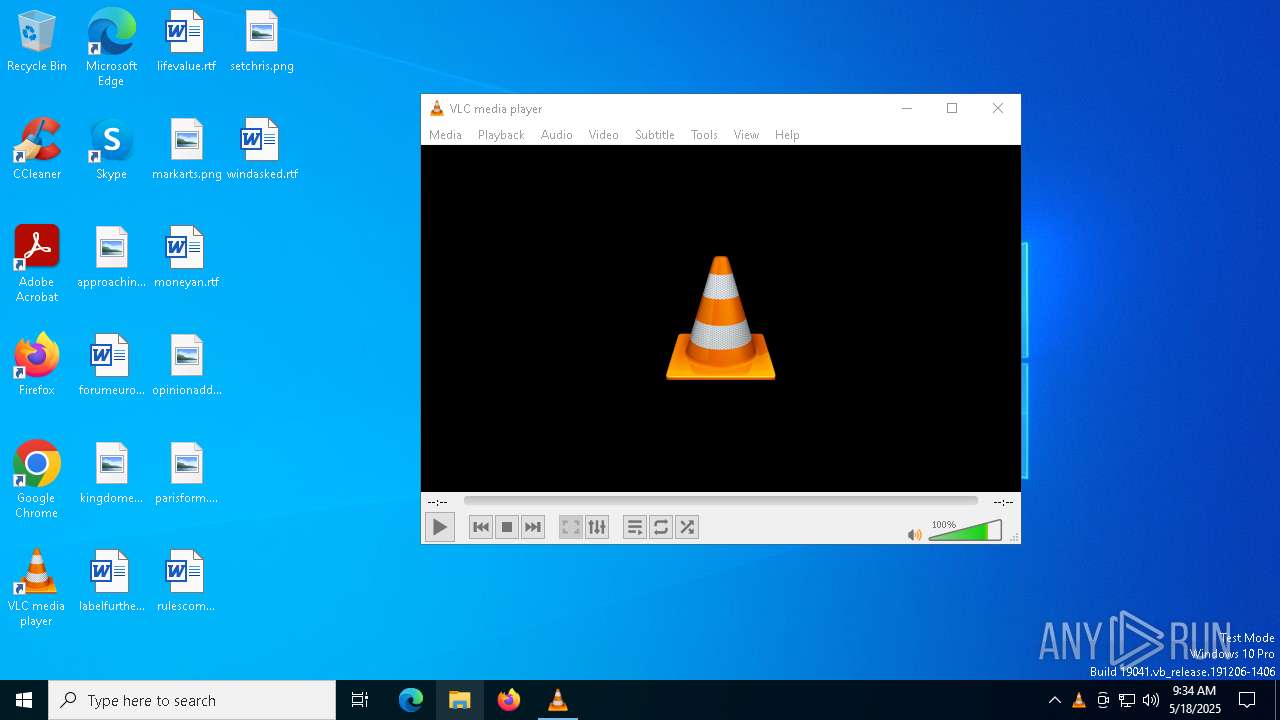The width and height of the screenshot is (1280, 720).
Task: Open Firefox from the taskbar
Action: (x=509, y=700)
